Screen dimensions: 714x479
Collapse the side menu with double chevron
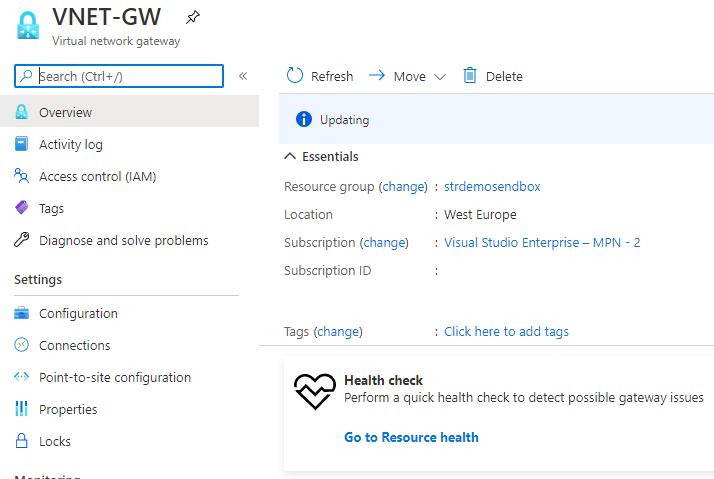[243, 76]
